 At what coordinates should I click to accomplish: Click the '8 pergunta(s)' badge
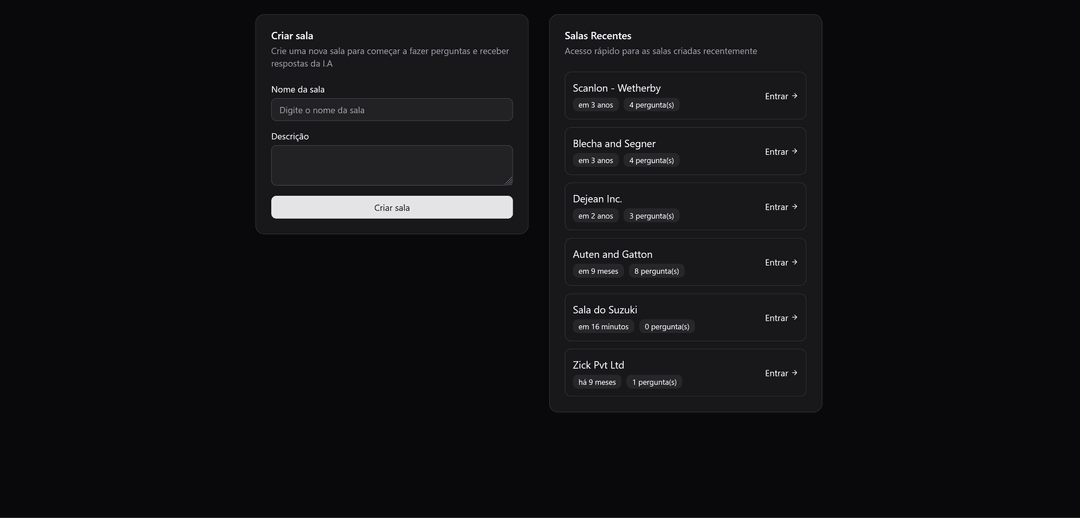(x=656, y=271)
